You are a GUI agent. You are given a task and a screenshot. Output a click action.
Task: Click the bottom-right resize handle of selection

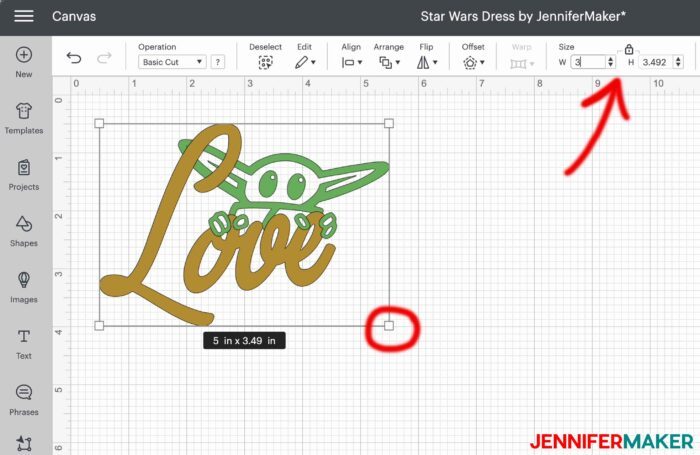click(x=389, y=326)
